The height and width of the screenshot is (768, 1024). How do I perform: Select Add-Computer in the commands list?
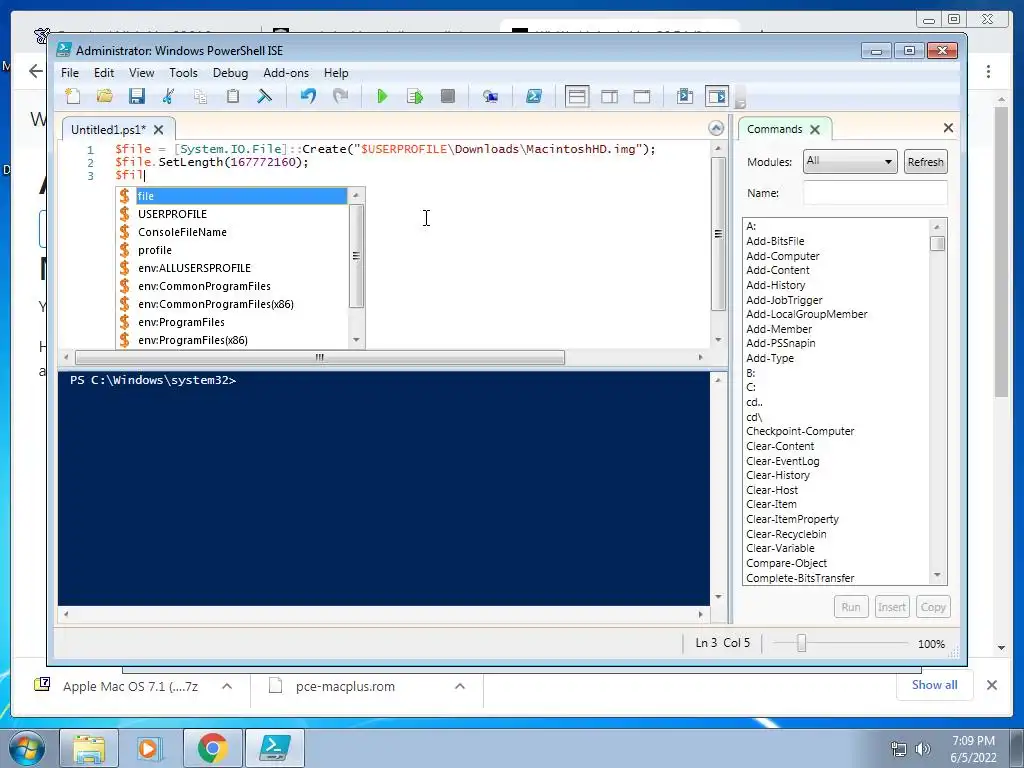coord(782,256)
